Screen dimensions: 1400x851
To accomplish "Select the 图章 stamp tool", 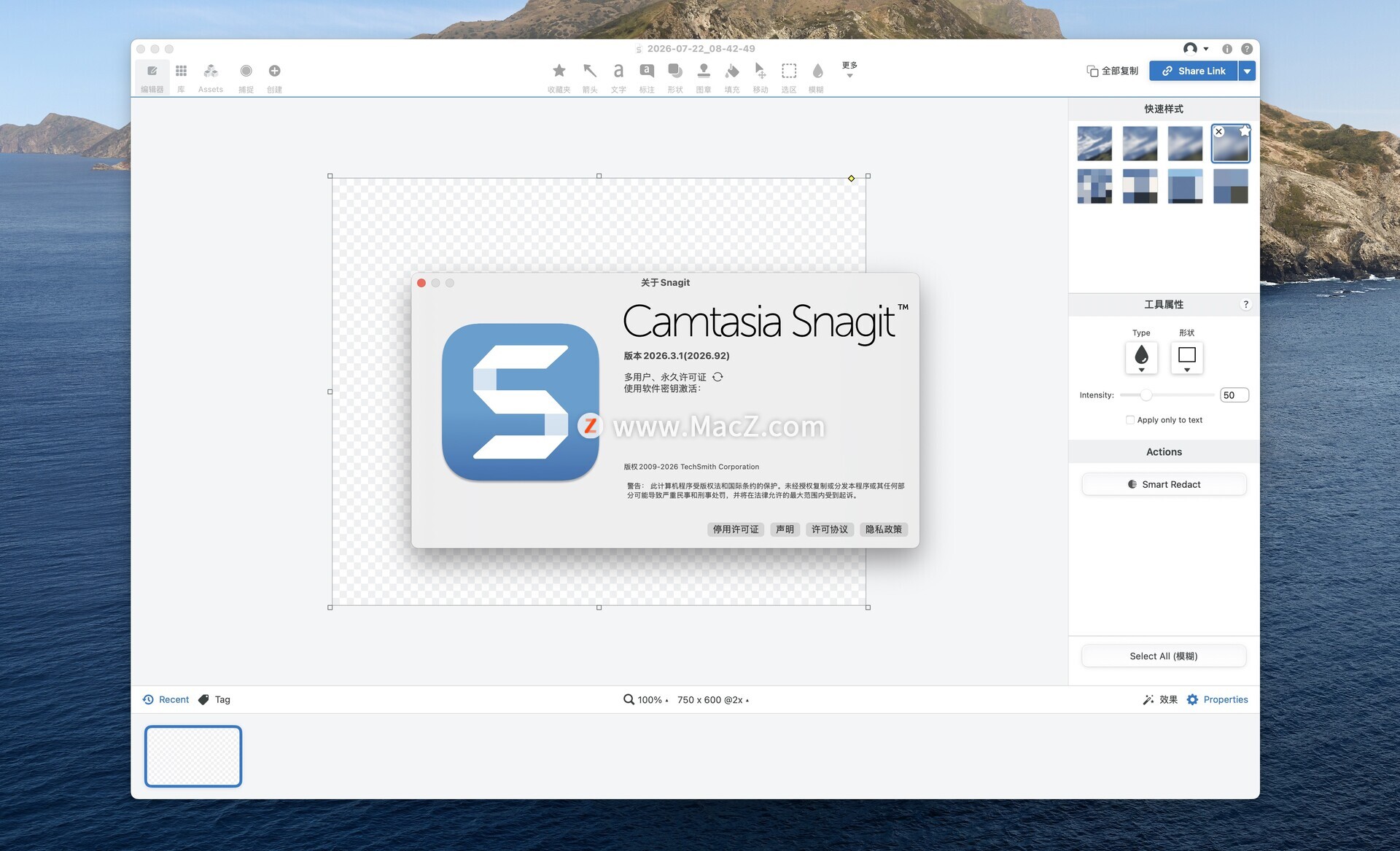I will point(704,77).
